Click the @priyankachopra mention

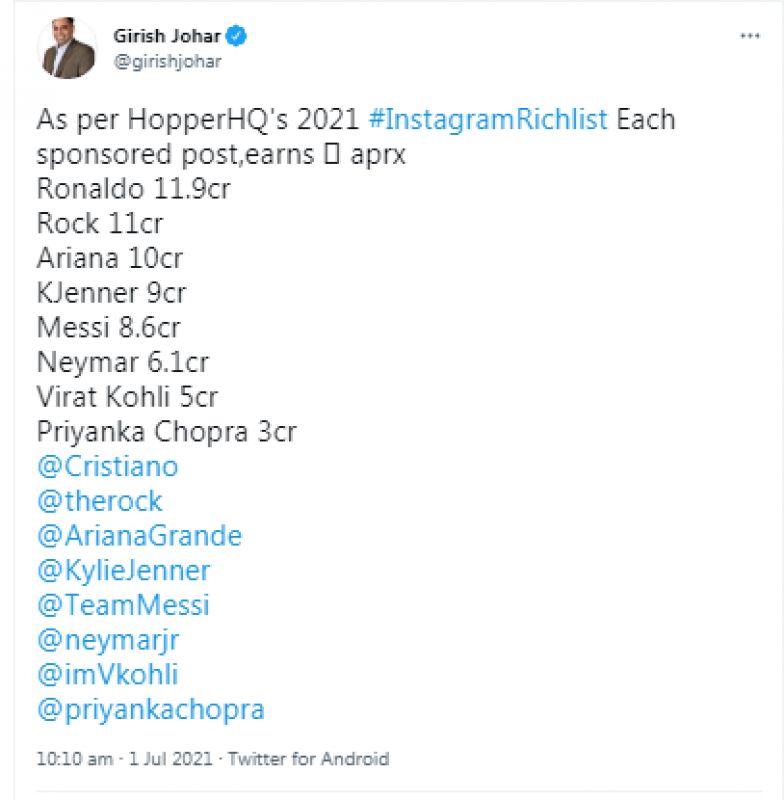[x=150, y=710]
